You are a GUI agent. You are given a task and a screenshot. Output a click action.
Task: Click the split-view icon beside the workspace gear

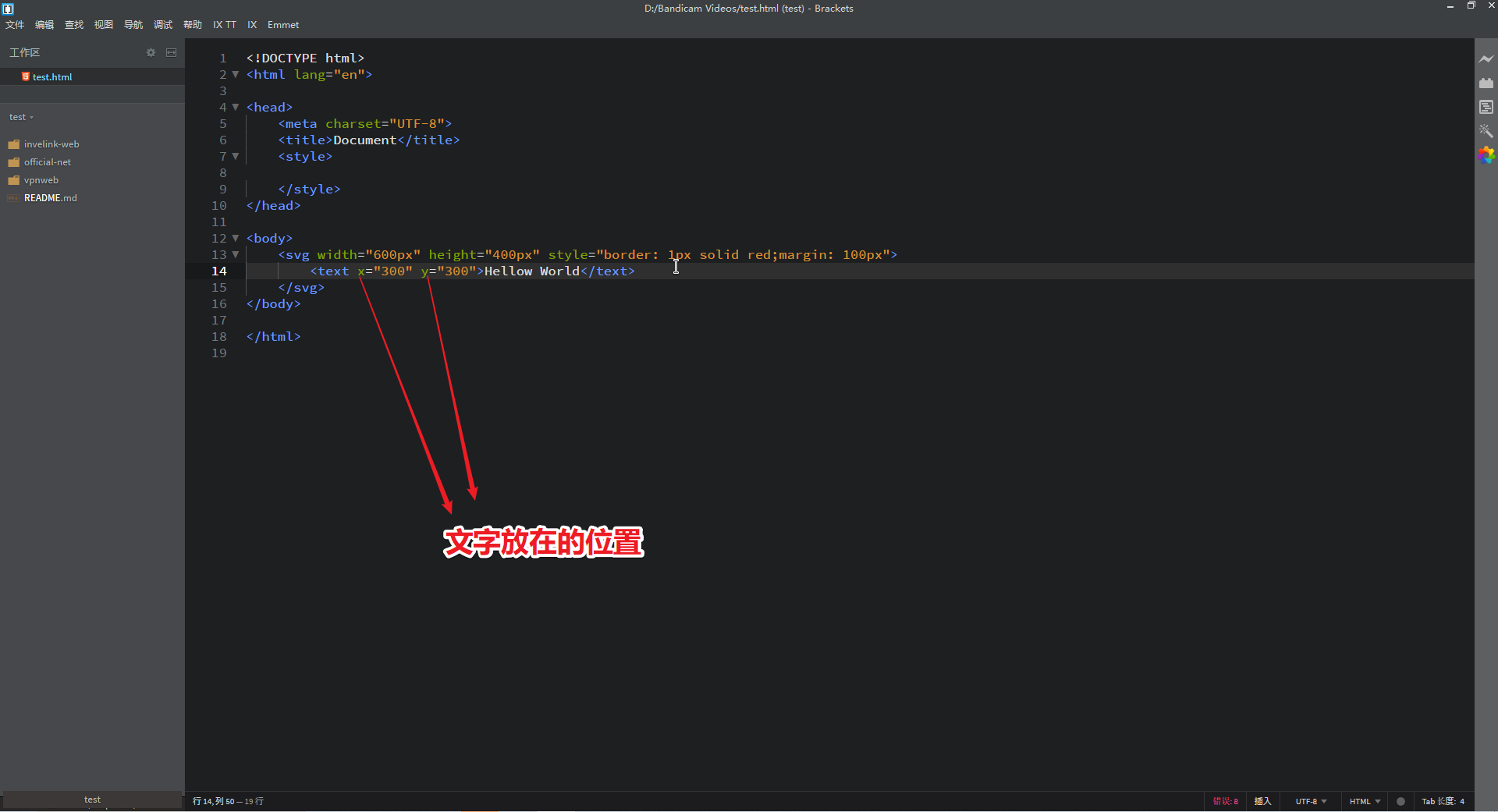(x=172, y=52)
